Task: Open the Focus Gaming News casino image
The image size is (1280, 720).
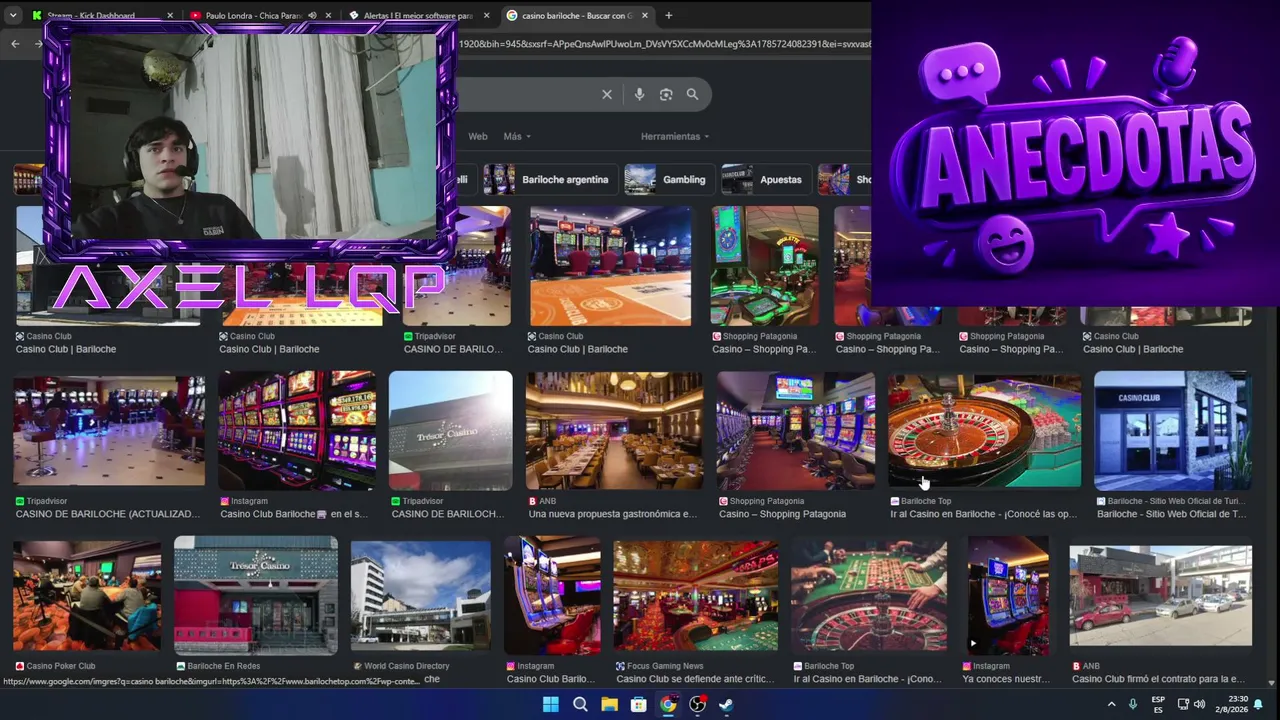Action: (x=696, y=596)
